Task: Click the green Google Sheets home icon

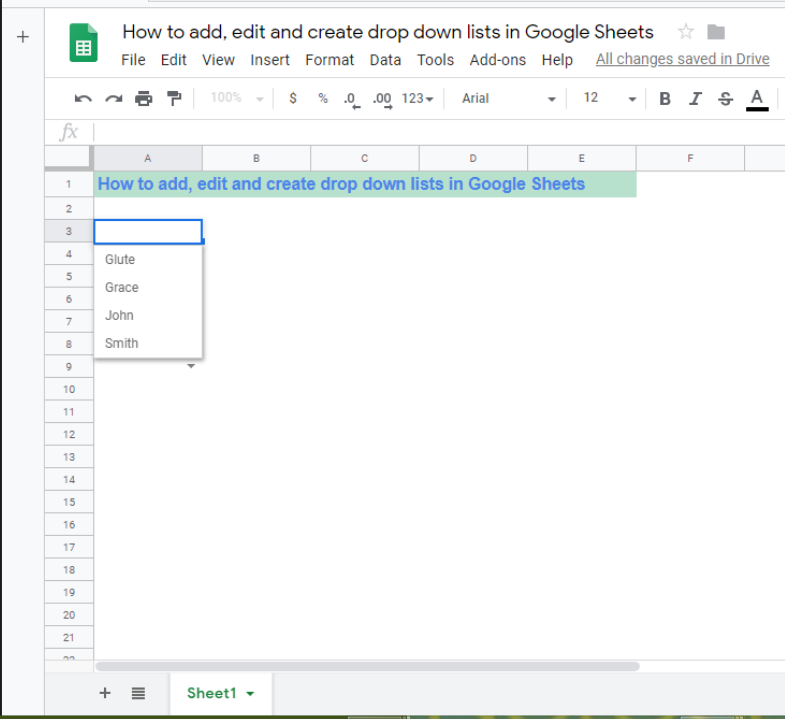Action: (83, 42)
